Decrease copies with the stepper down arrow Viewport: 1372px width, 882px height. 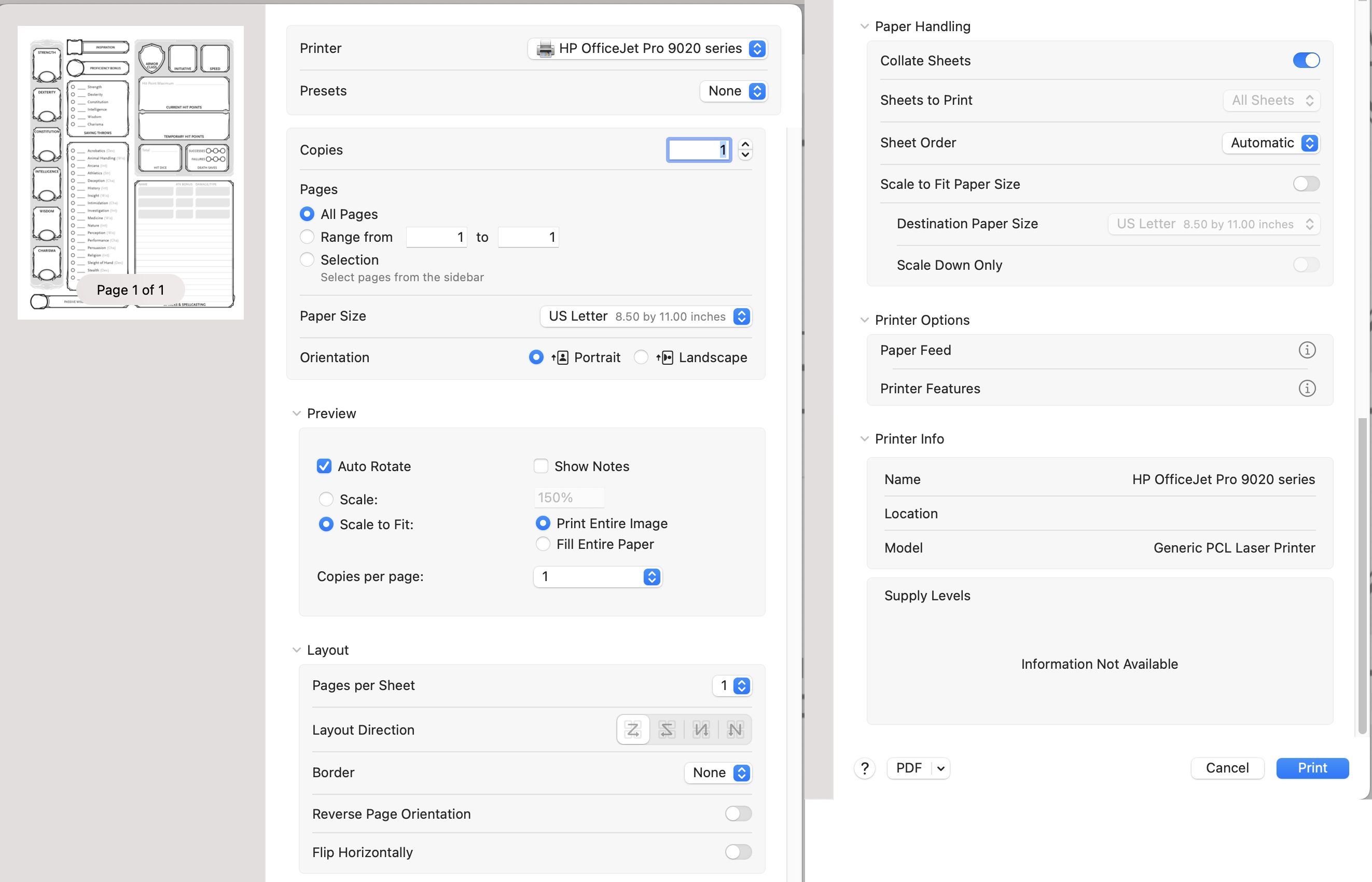(x=745, y=155)
